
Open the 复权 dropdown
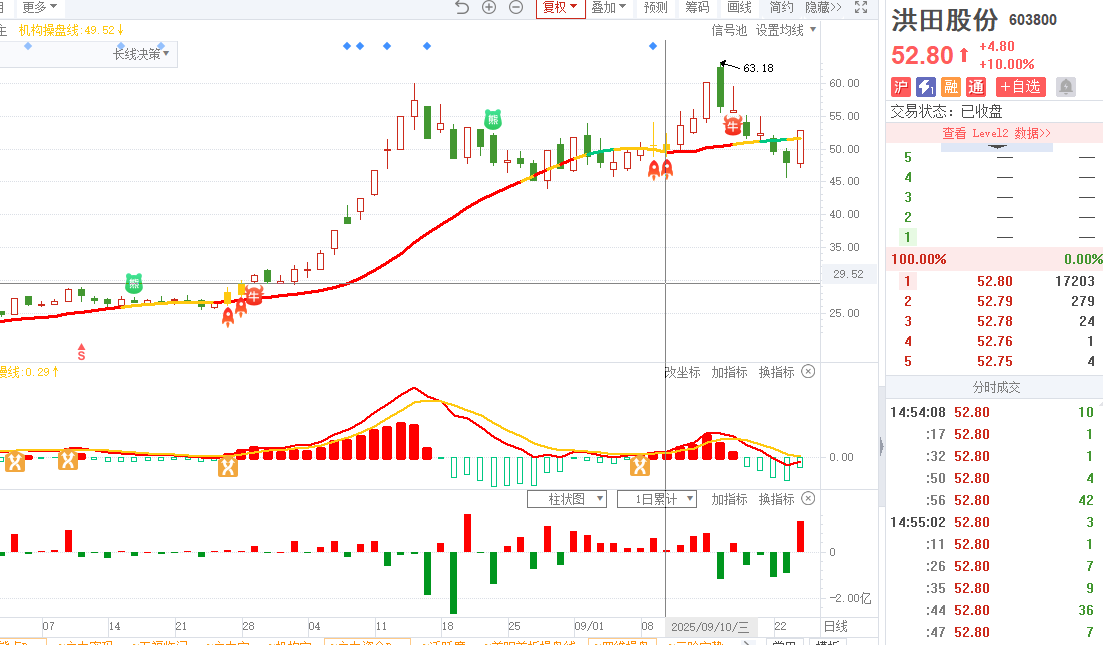(x=560, y=8)
